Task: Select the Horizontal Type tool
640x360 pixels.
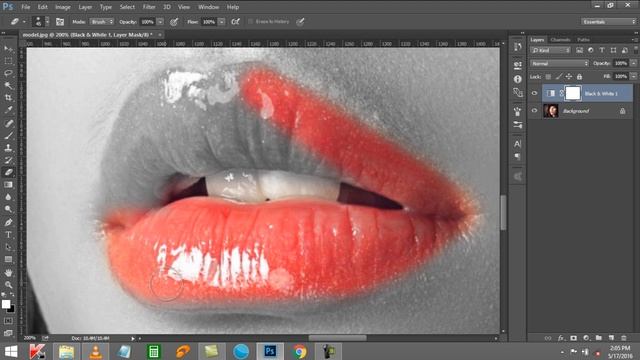Action: point(8,235)
